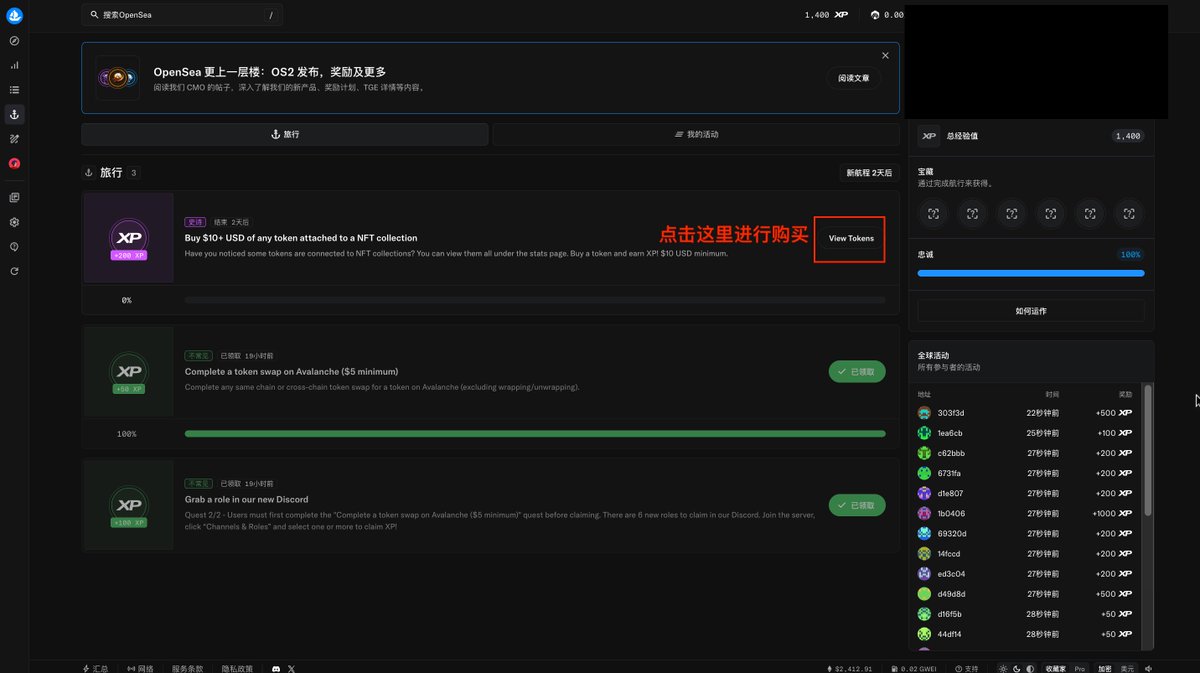Click address 1ea6cb in global activity

[x=950, y=433]
